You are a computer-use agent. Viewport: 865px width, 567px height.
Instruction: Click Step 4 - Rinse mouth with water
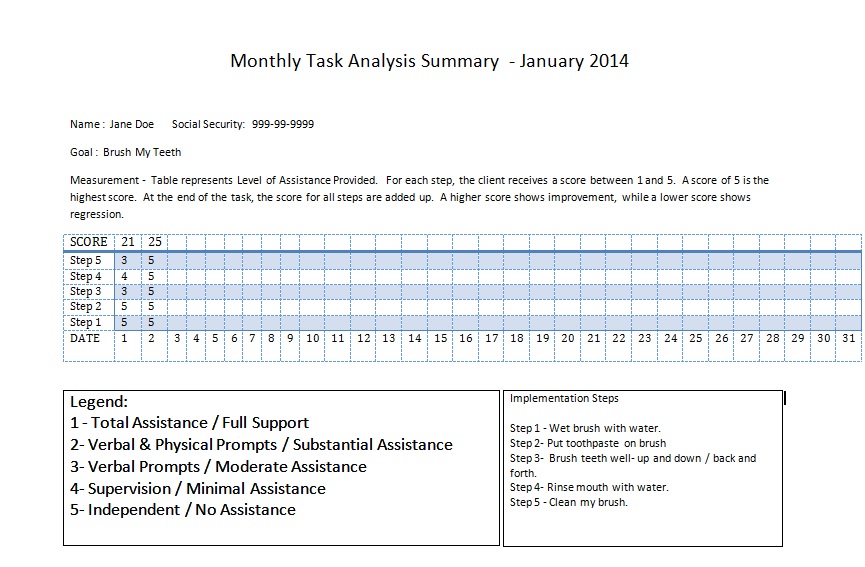589,488
